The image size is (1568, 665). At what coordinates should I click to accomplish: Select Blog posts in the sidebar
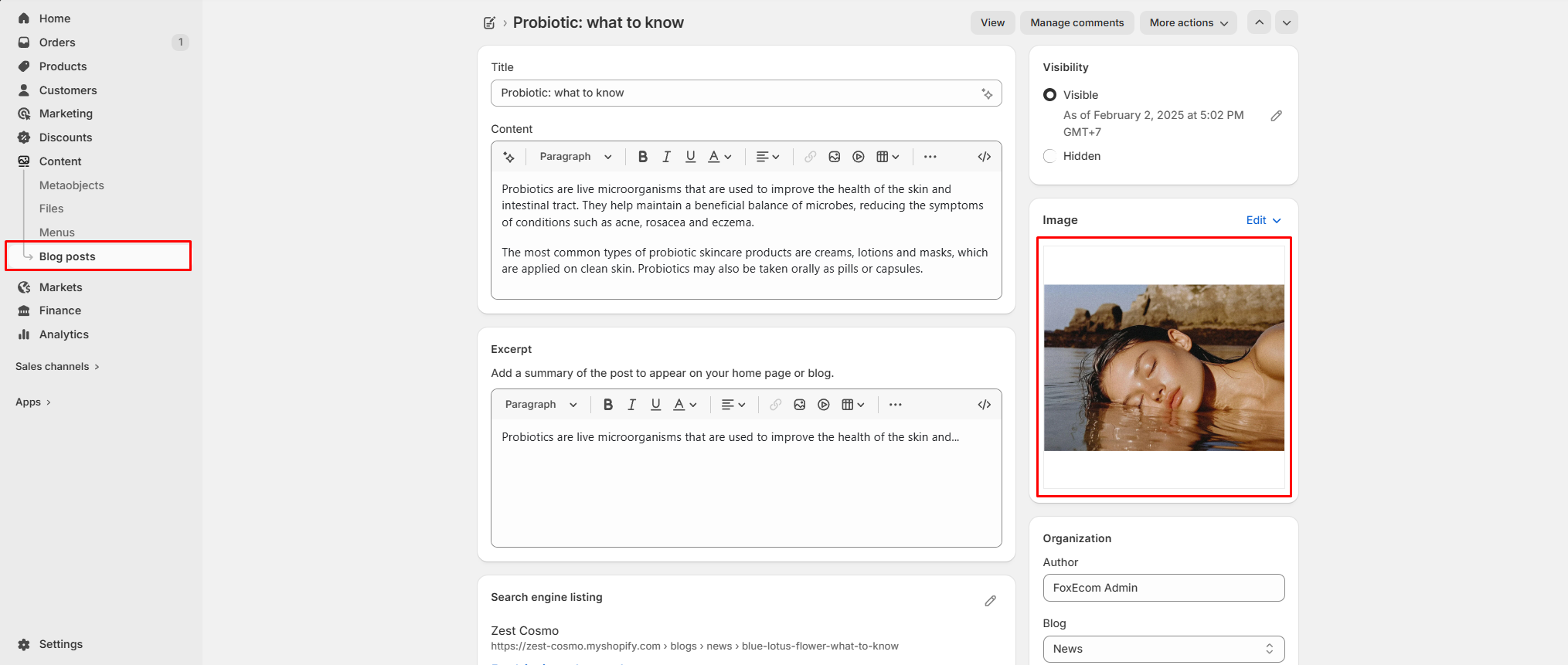coord(98,256)
